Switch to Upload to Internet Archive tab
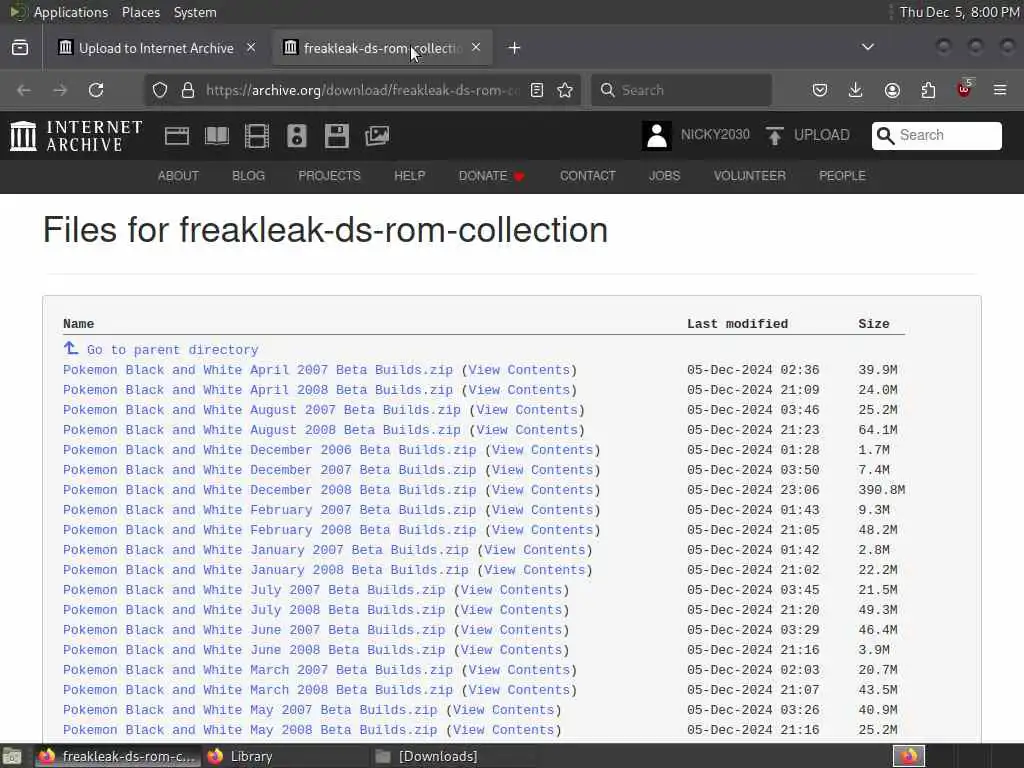Screen dimensions: 1024x768 pos(156,48)
